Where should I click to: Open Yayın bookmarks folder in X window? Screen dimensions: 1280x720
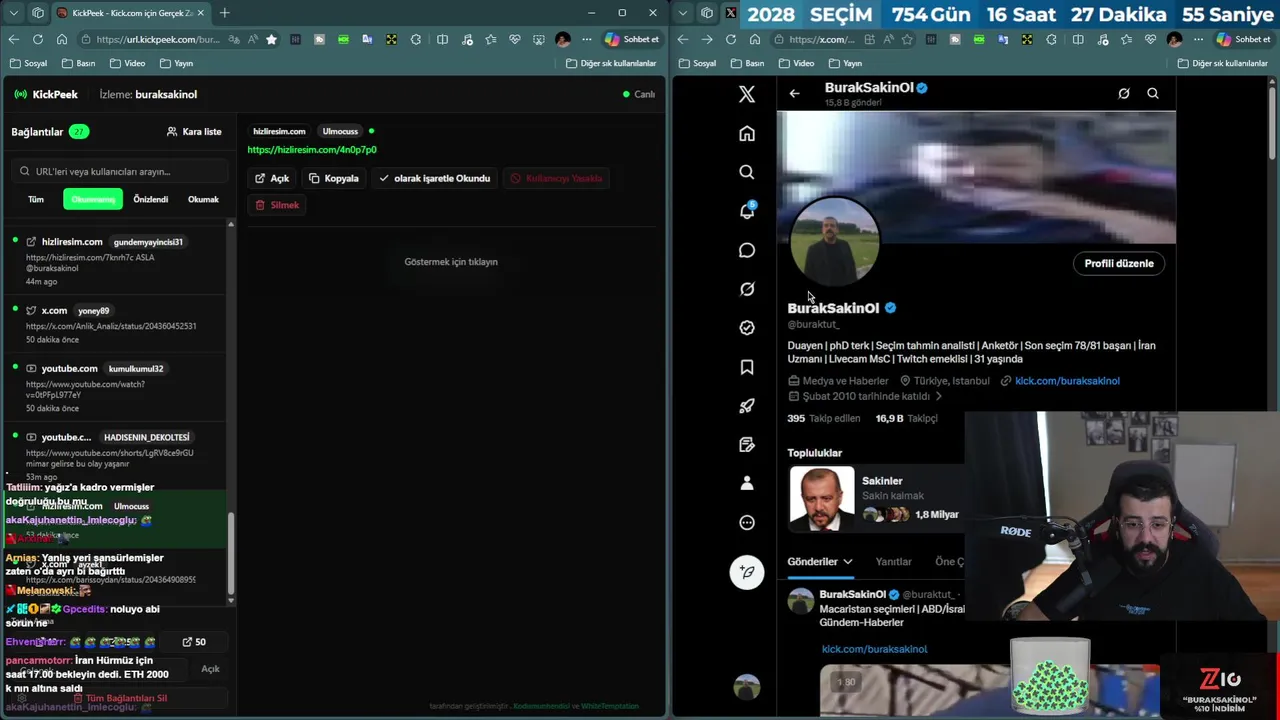click(845, 63)
